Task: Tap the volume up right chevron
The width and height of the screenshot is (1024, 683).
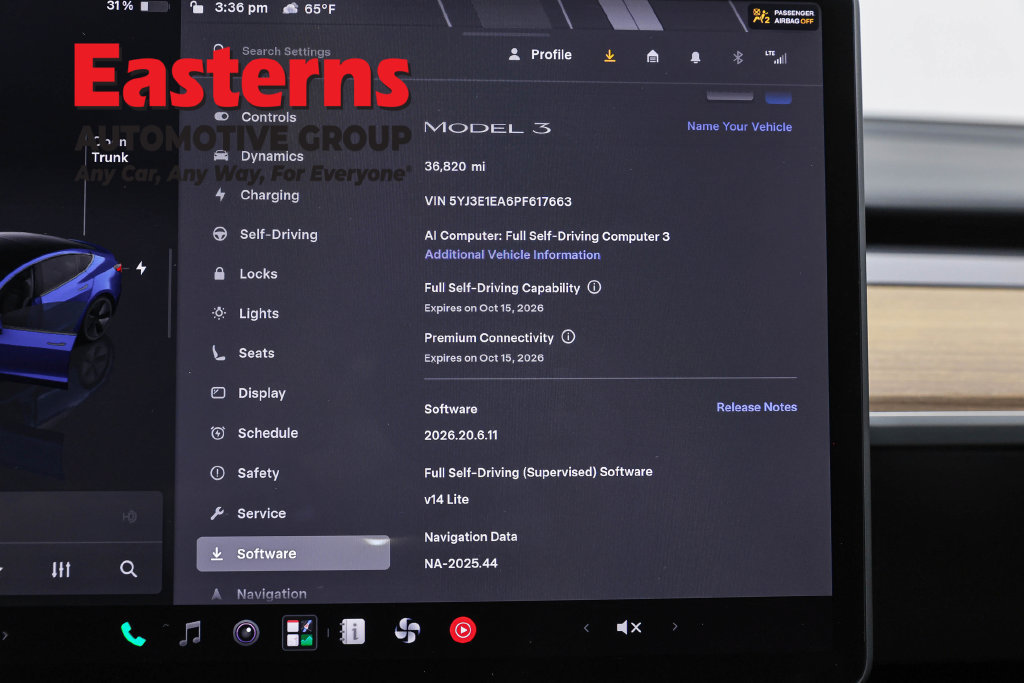Action: pyautogui.click(x=675, y=627)
